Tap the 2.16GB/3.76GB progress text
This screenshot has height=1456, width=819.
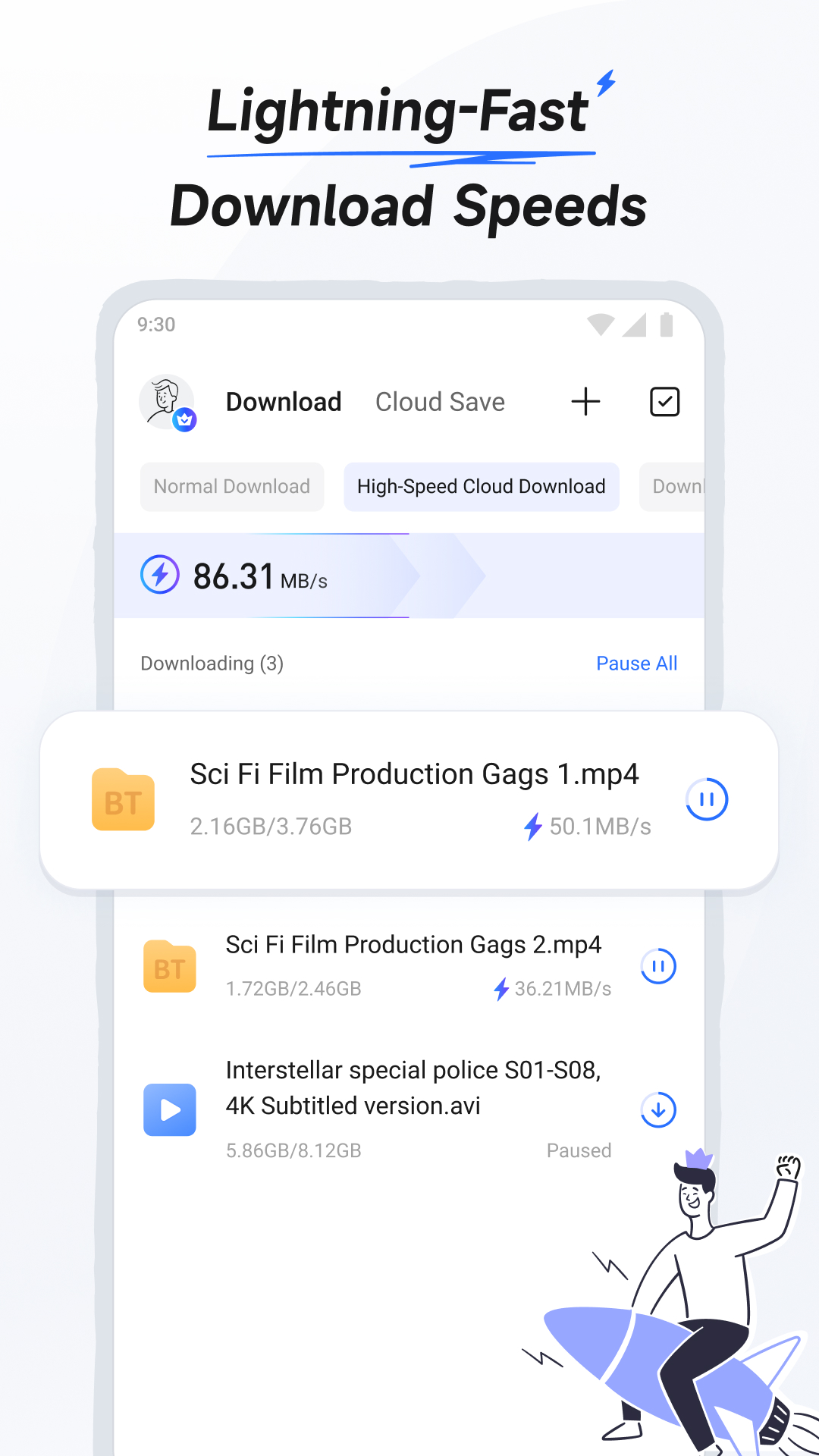[x=271, y=827]
